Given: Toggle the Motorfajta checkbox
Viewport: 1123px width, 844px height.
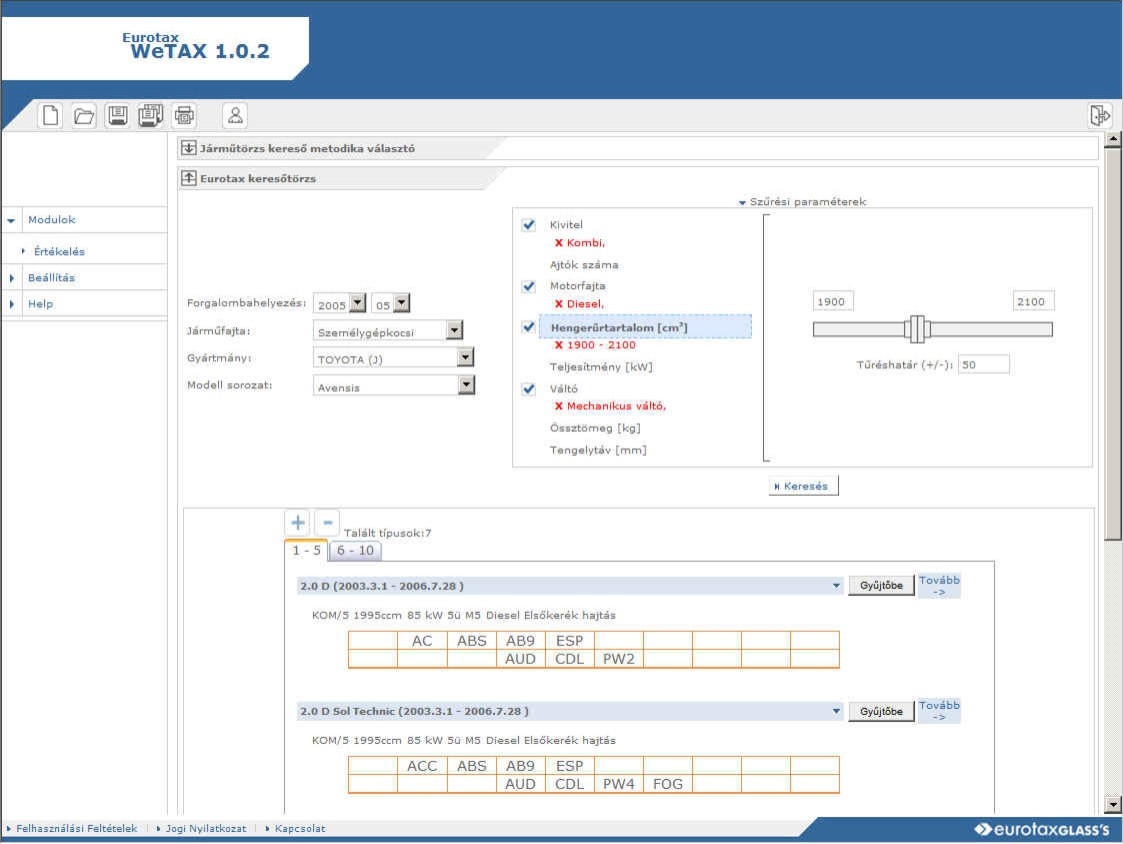Looking at the screenshot, I should [x=529, y=286].
